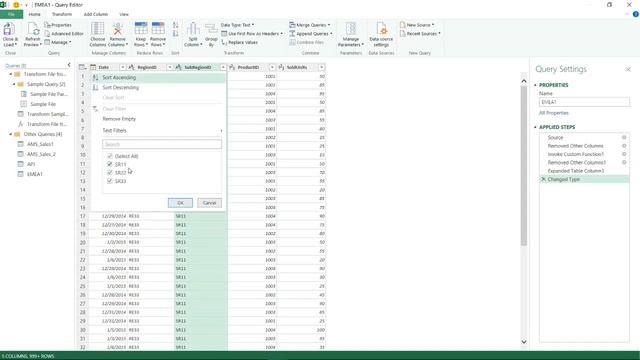Choose Sort Descending in filter menu
This screenshot has width=640, height=360.
pos(158,87)
